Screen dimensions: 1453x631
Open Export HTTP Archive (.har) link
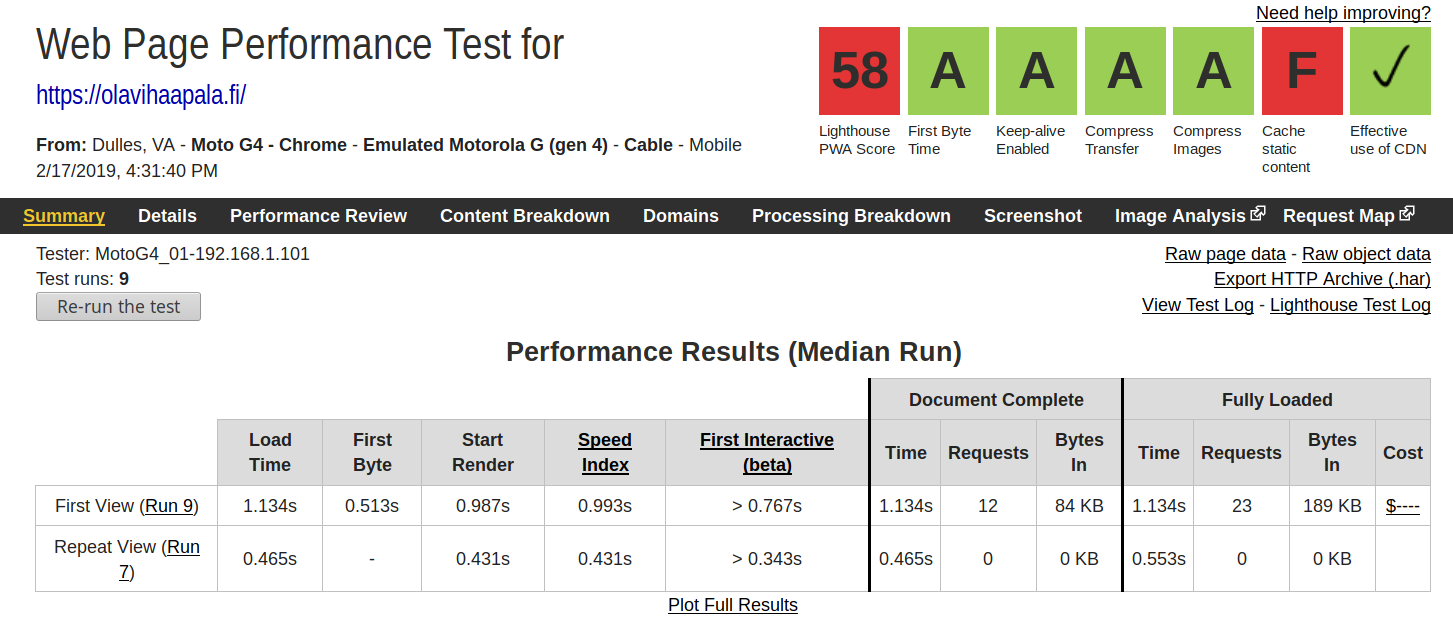1322,279
